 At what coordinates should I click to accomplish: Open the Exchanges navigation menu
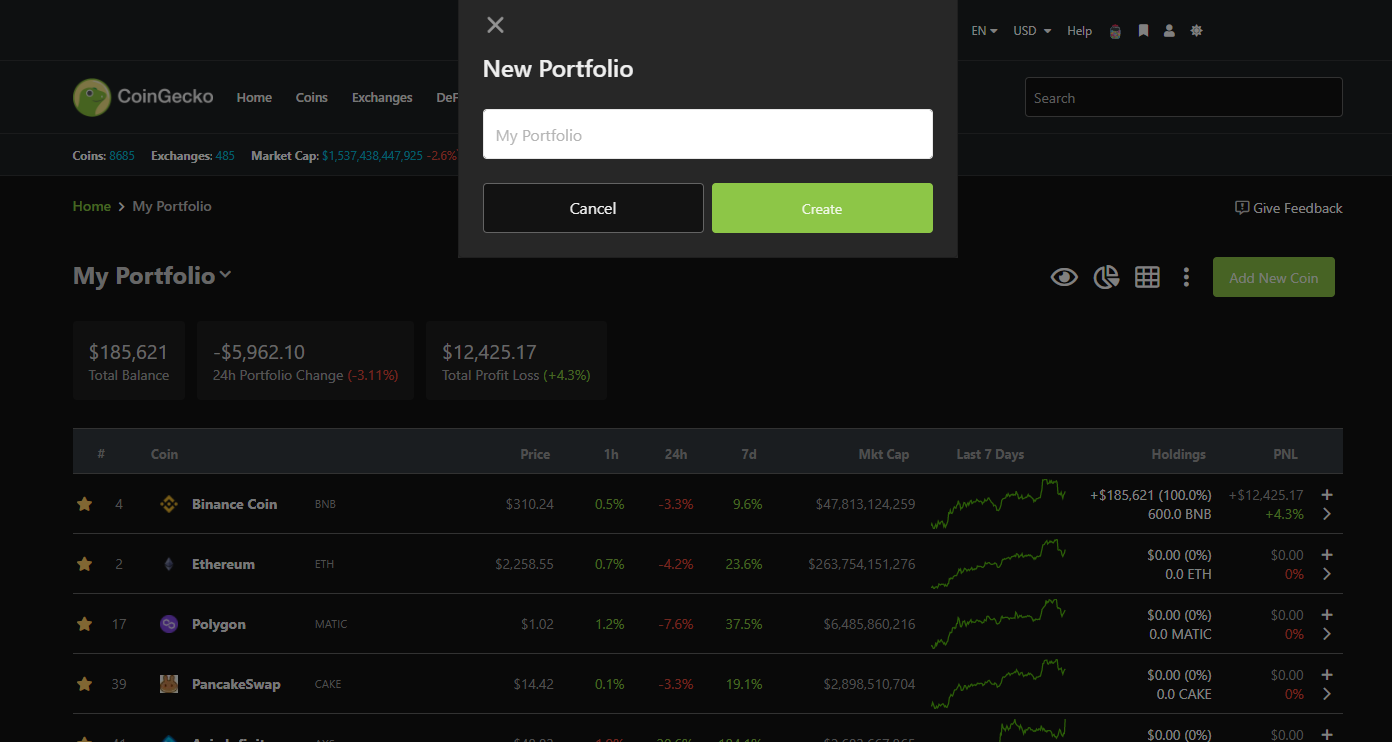382,97
